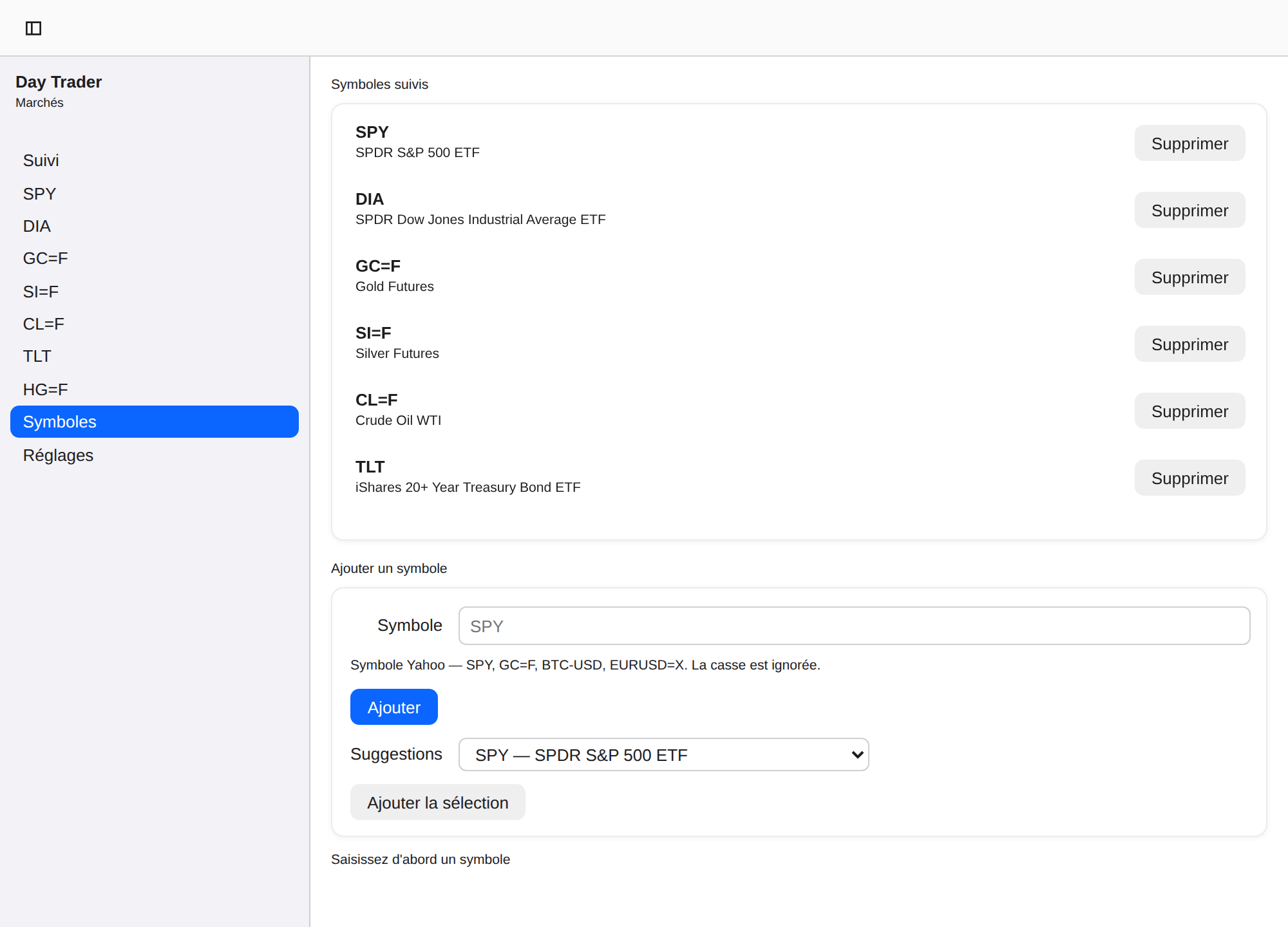Click iShares 20+ Year Treasury Bond ETF text

tap(468, 487)
